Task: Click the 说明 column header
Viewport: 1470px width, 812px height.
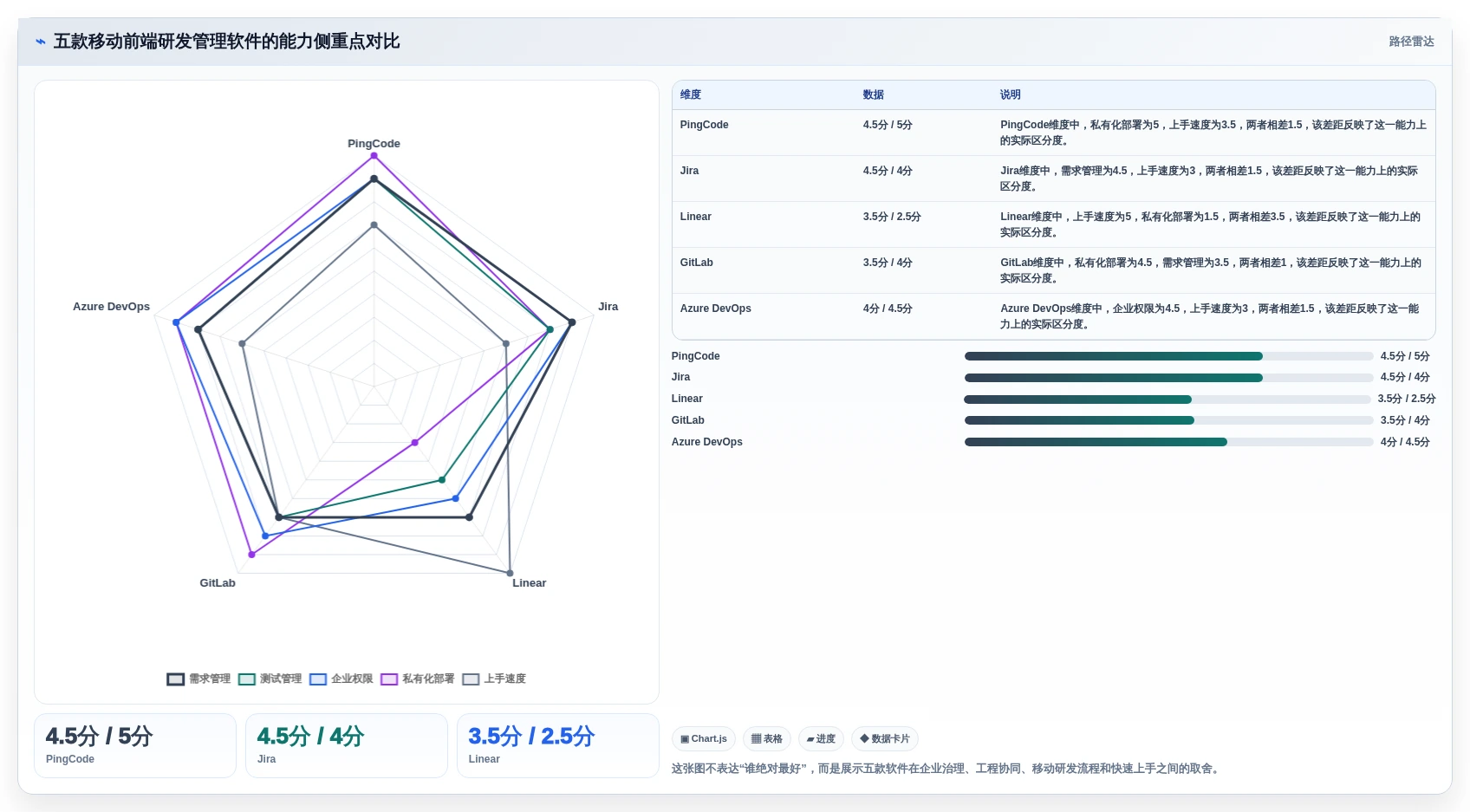Action: (x=1011, y=94)
